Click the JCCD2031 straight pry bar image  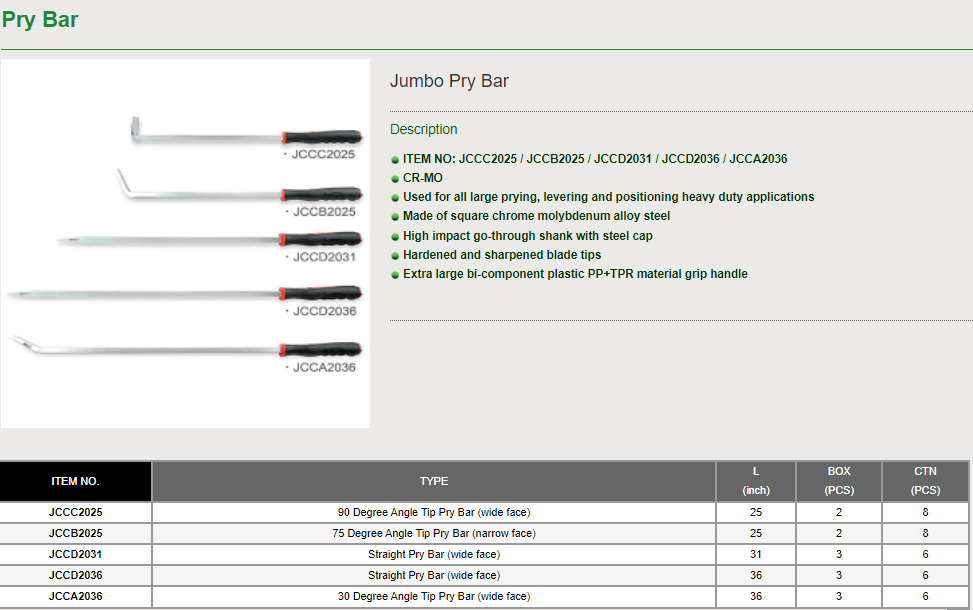tap(208, 241)
